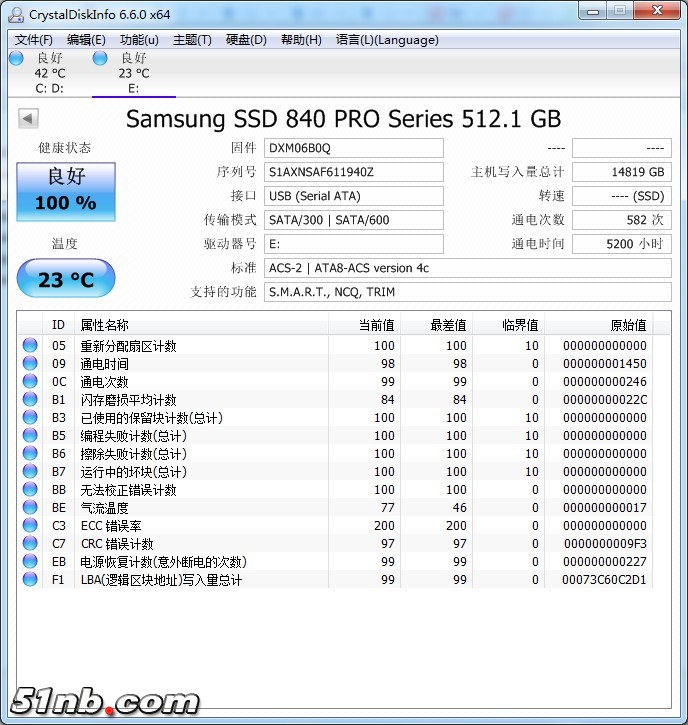Open the 编辑(E) menu
Screen dimensions: 688x725
(86, 40)
